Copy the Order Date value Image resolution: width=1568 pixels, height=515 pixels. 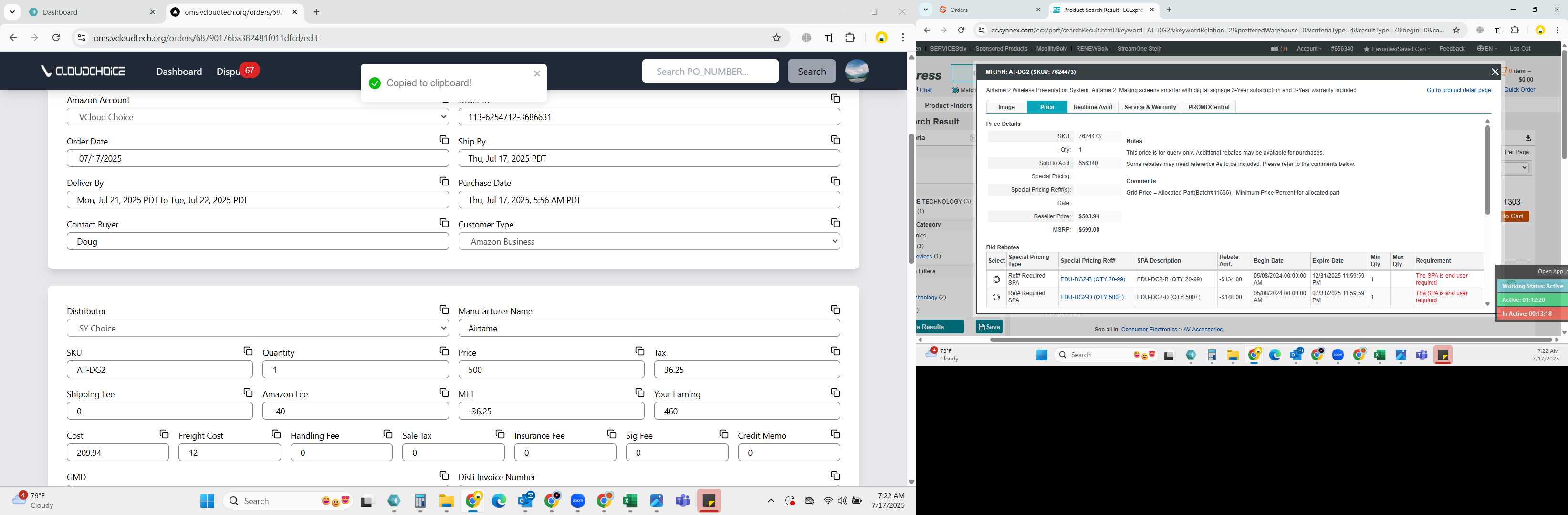coord(444,140)
